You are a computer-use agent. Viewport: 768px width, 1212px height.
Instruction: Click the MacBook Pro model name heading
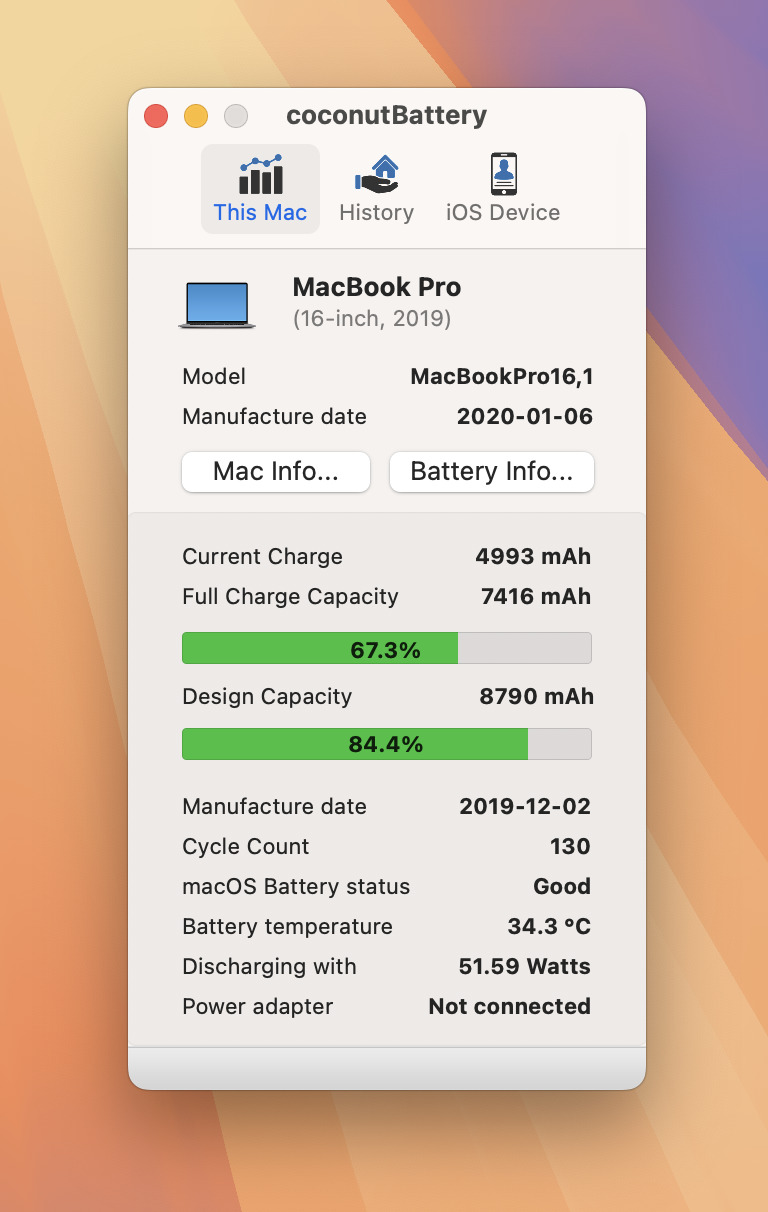point(376,288)
